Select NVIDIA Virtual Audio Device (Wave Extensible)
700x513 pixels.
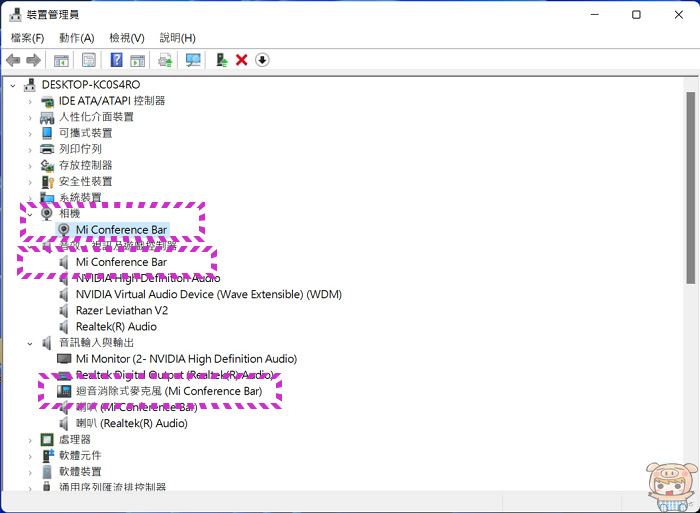tap(208, 294)
